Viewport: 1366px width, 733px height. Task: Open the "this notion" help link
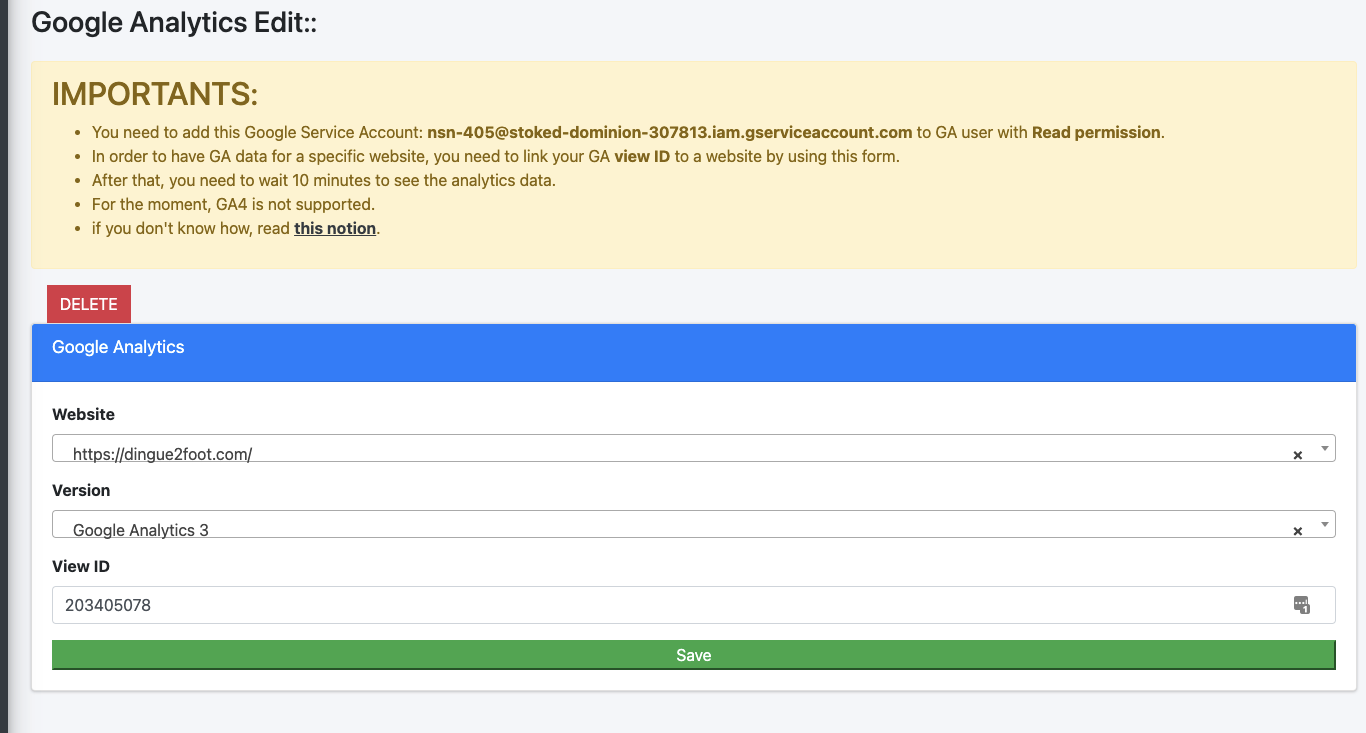pyautogui.click(x=335, y=228)
